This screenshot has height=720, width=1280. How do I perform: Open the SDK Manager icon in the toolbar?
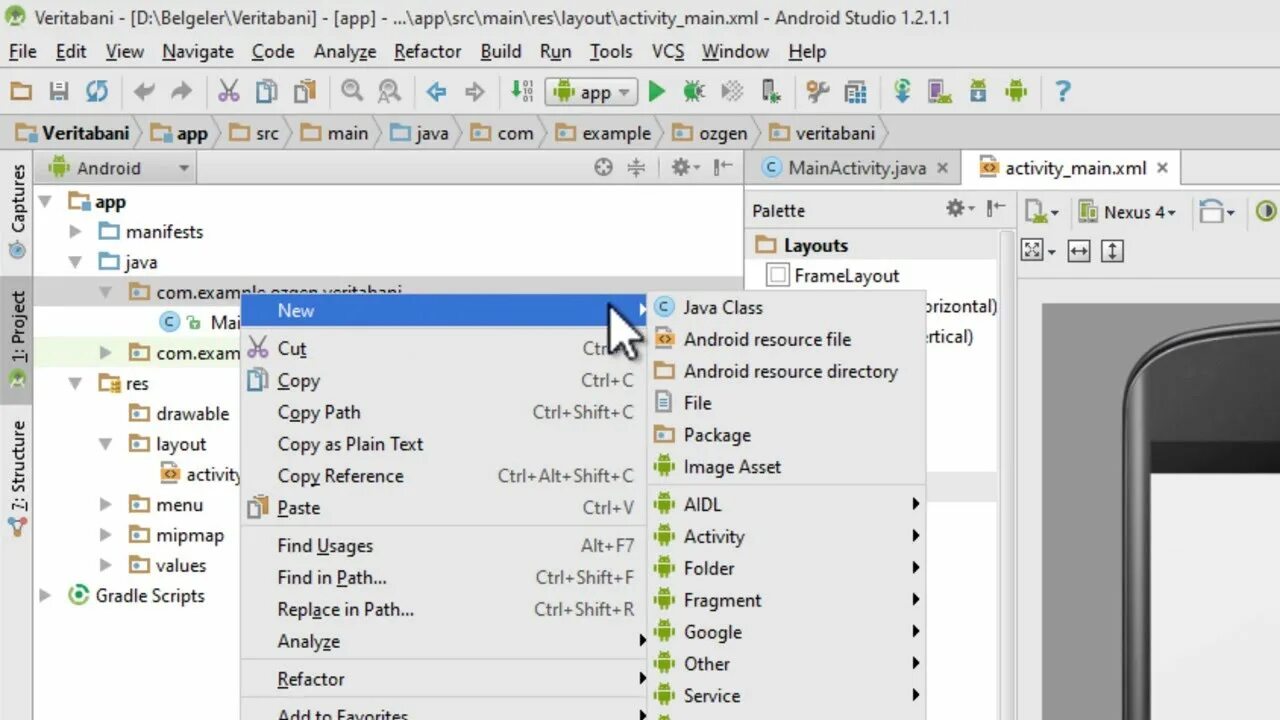coord(977,91)
